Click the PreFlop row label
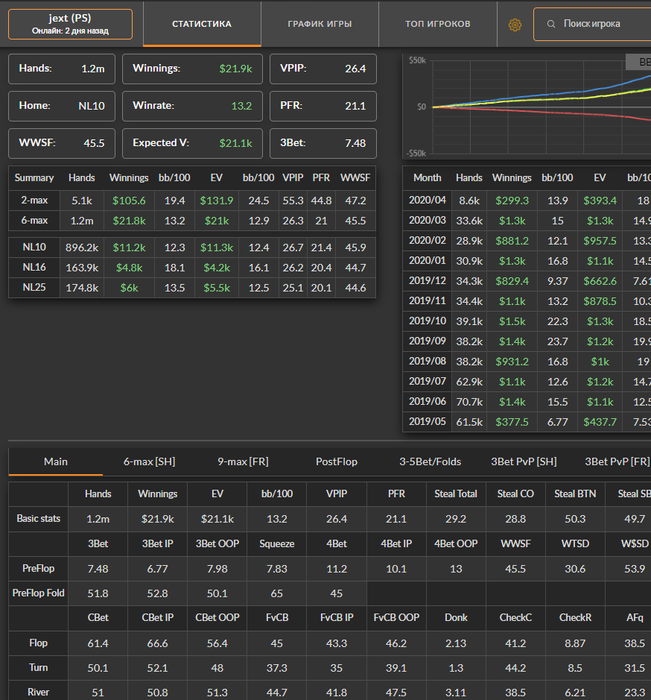651x700 pixels. (x=38, y=568)
